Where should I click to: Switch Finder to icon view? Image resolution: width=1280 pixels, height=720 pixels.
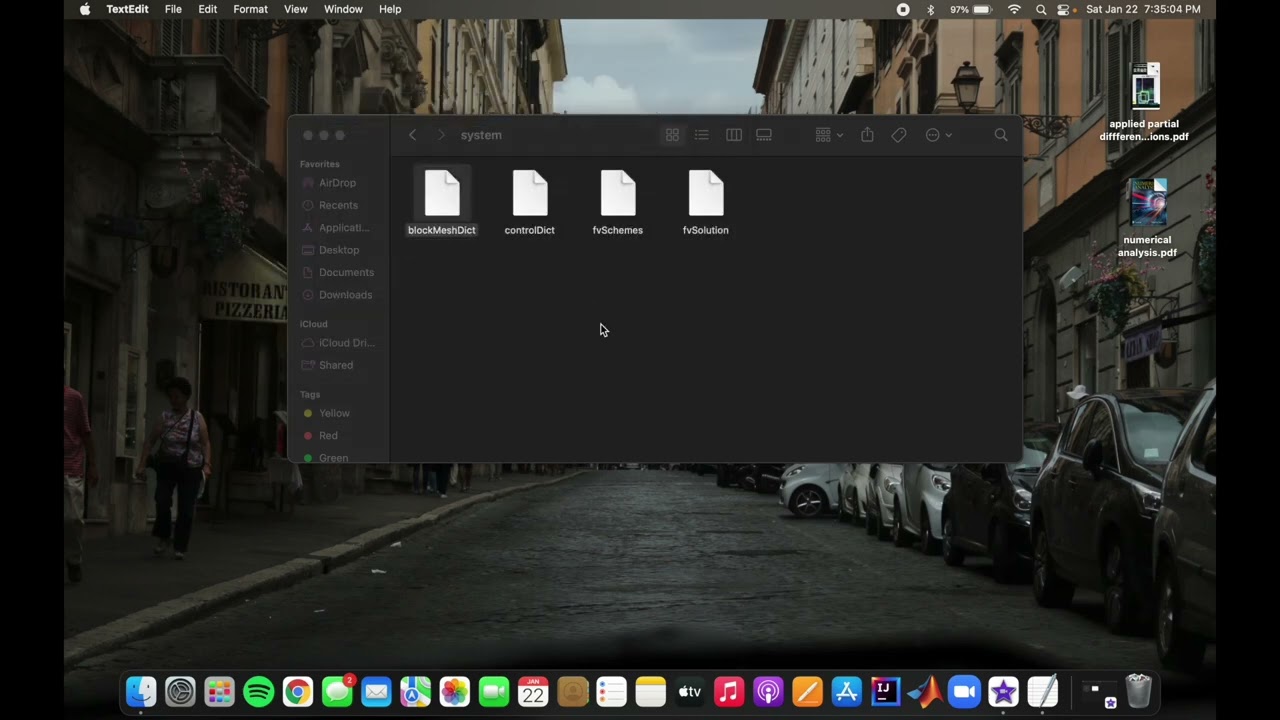pos(672,135)
